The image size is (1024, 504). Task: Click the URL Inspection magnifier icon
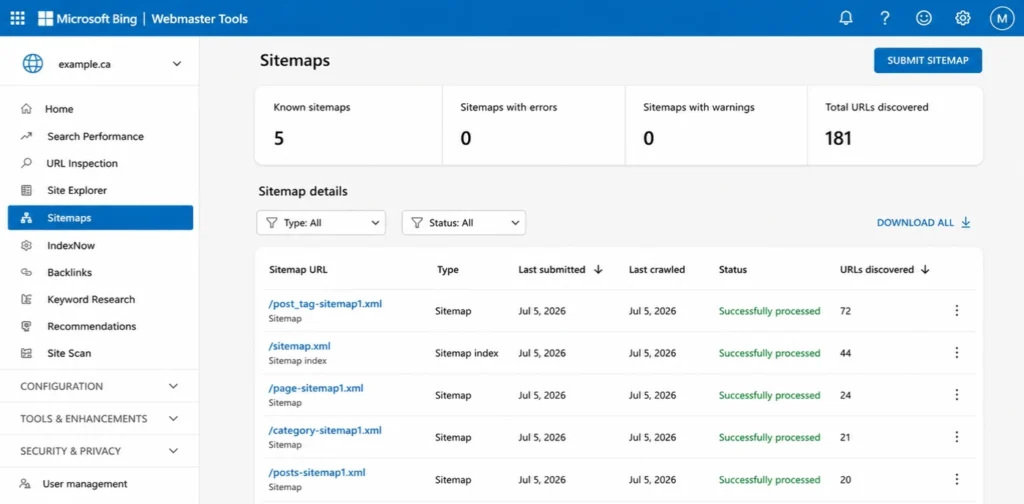[26, 163]
